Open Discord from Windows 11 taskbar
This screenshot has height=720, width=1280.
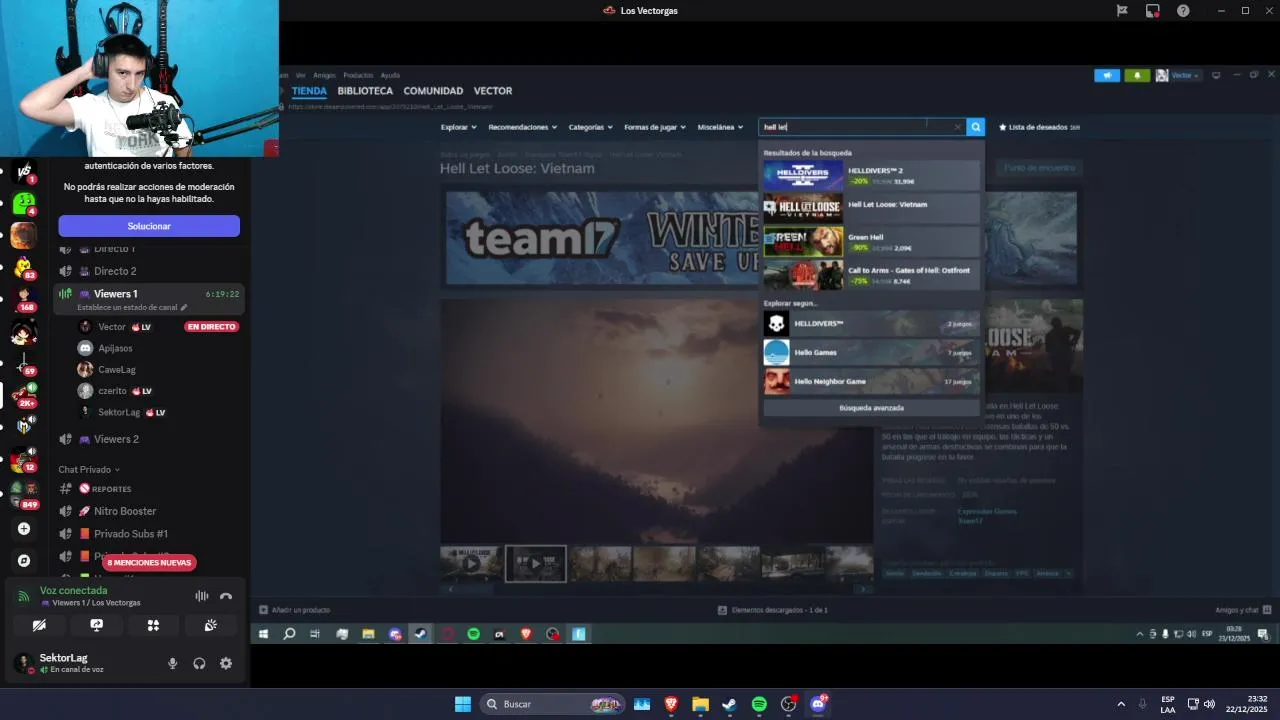(x=818, y=704)
